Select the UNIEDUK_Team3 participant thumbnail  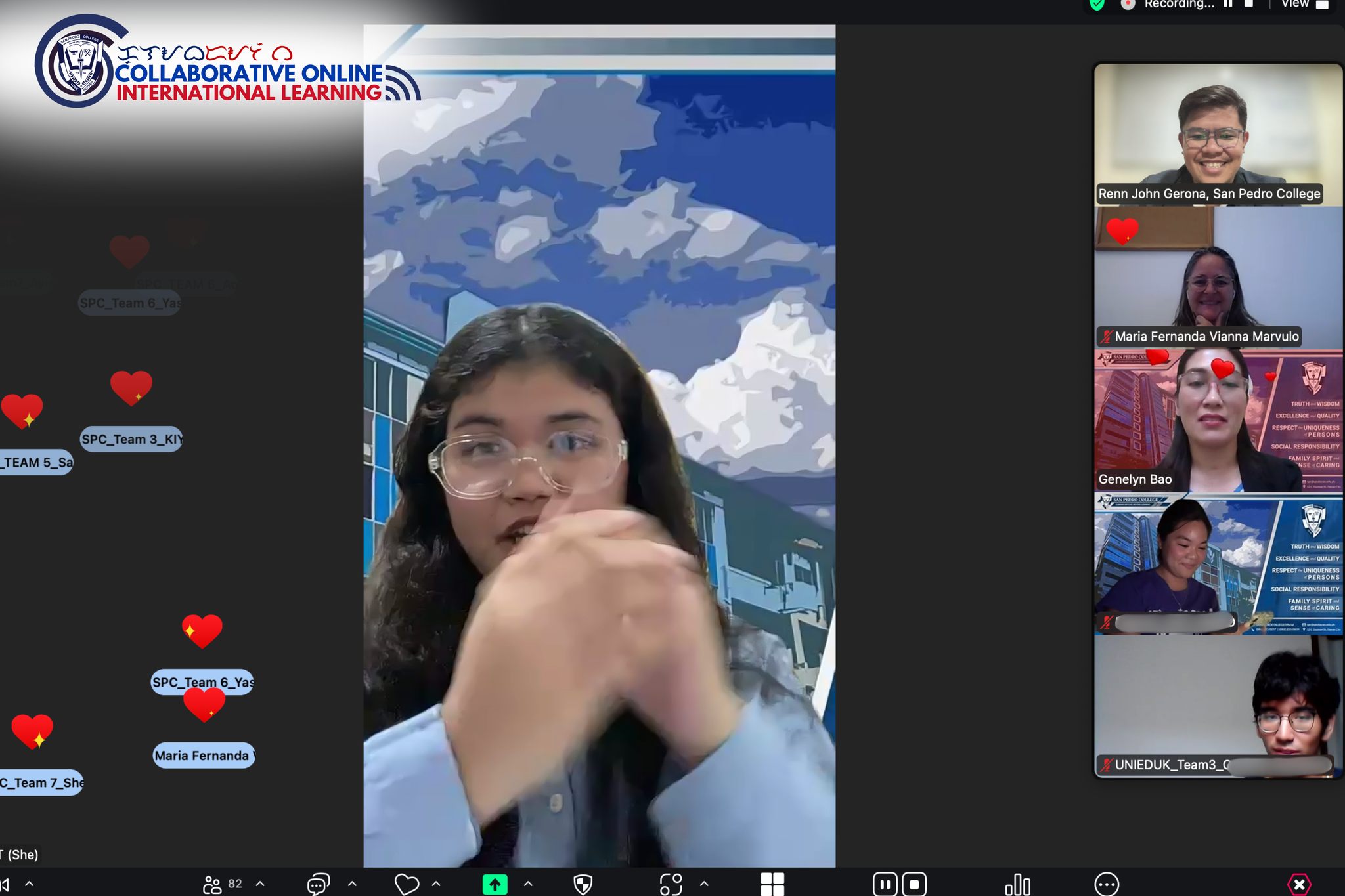pyautogui.click(x=1218, y=706)
